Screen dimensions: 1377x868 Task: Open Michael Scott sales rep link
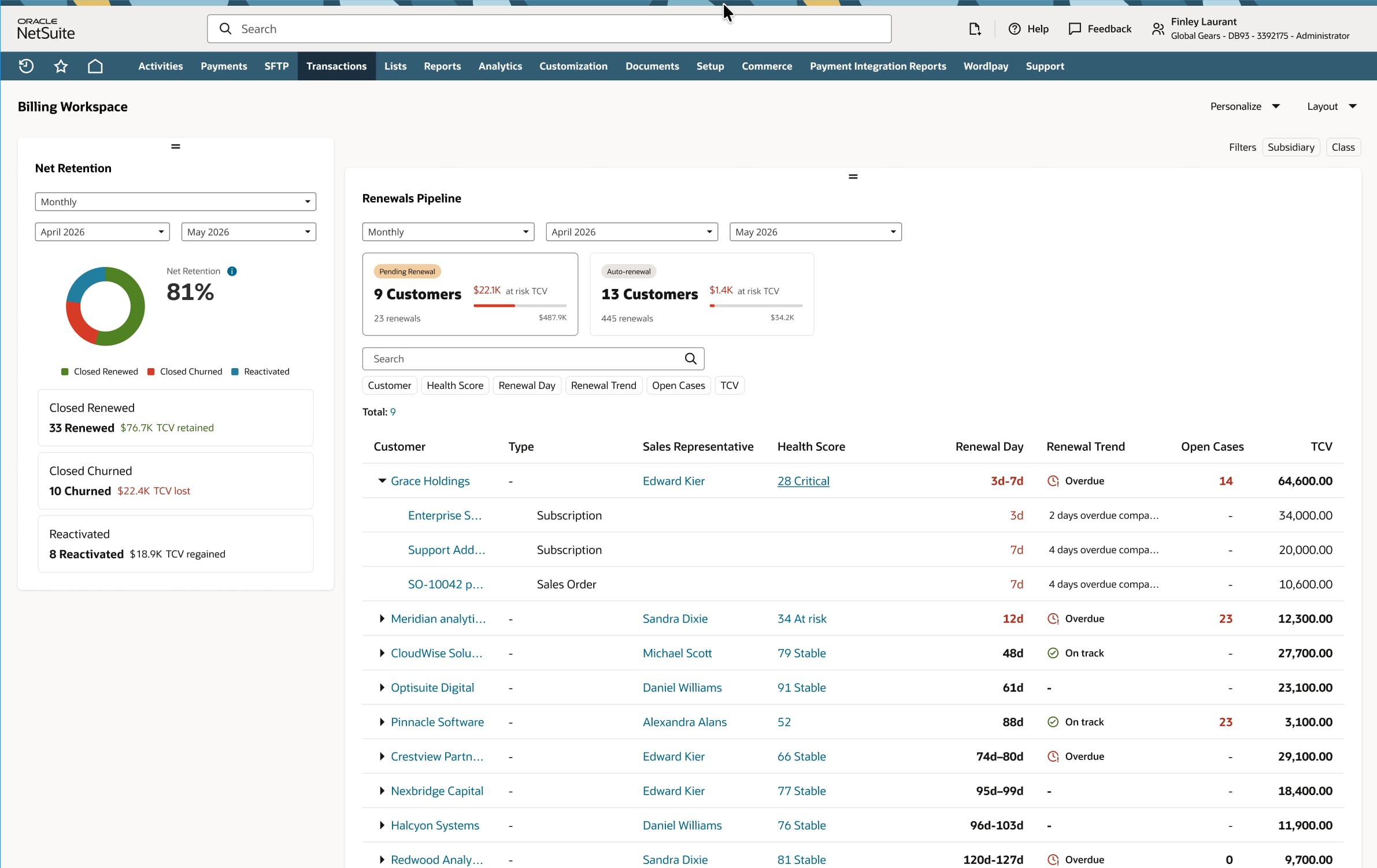pyautogui.click(x=677, y=653)
